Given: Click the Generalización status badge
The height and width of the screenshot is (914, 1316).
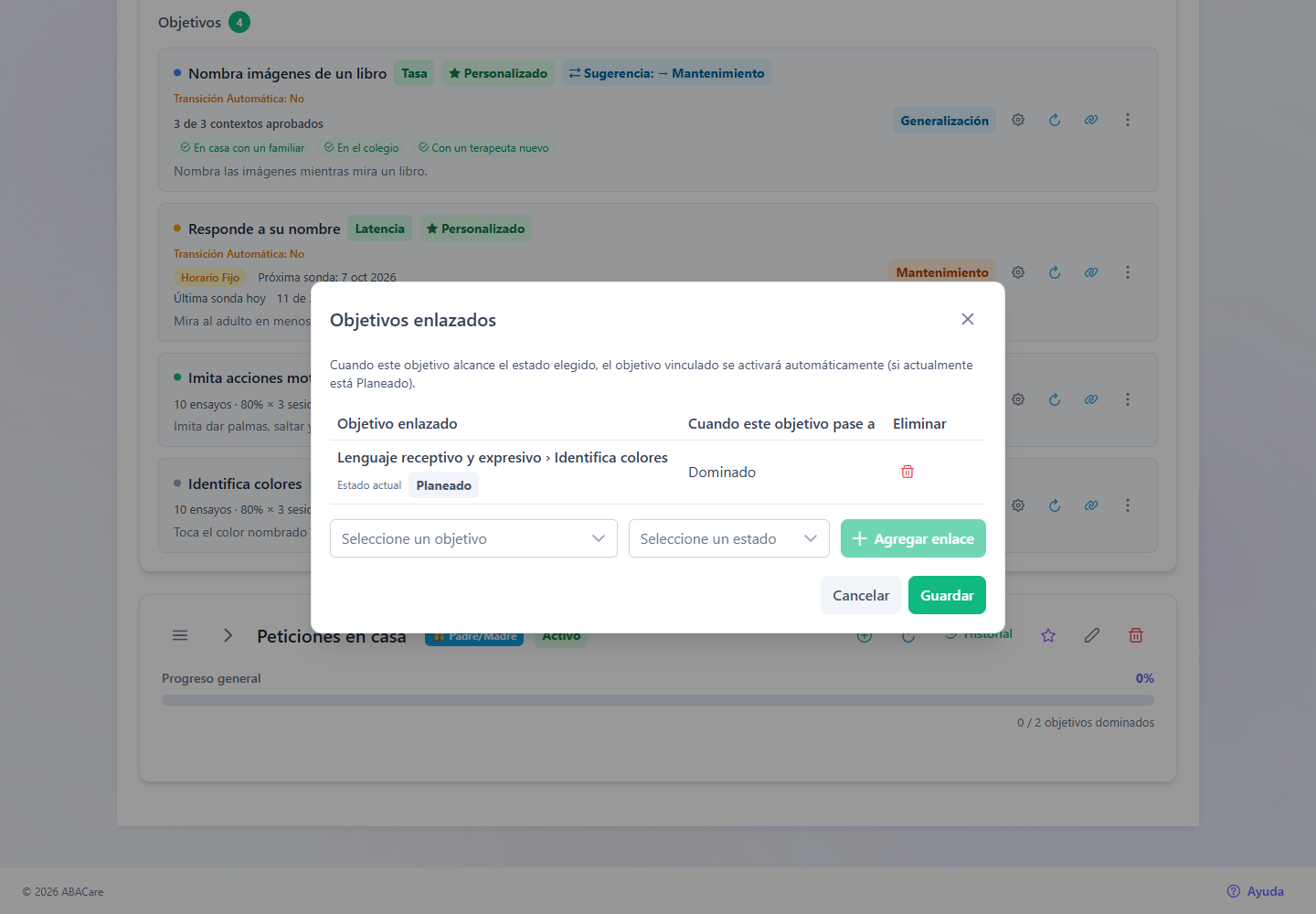Looking at the screenshot, I should (x=944, y=121).
